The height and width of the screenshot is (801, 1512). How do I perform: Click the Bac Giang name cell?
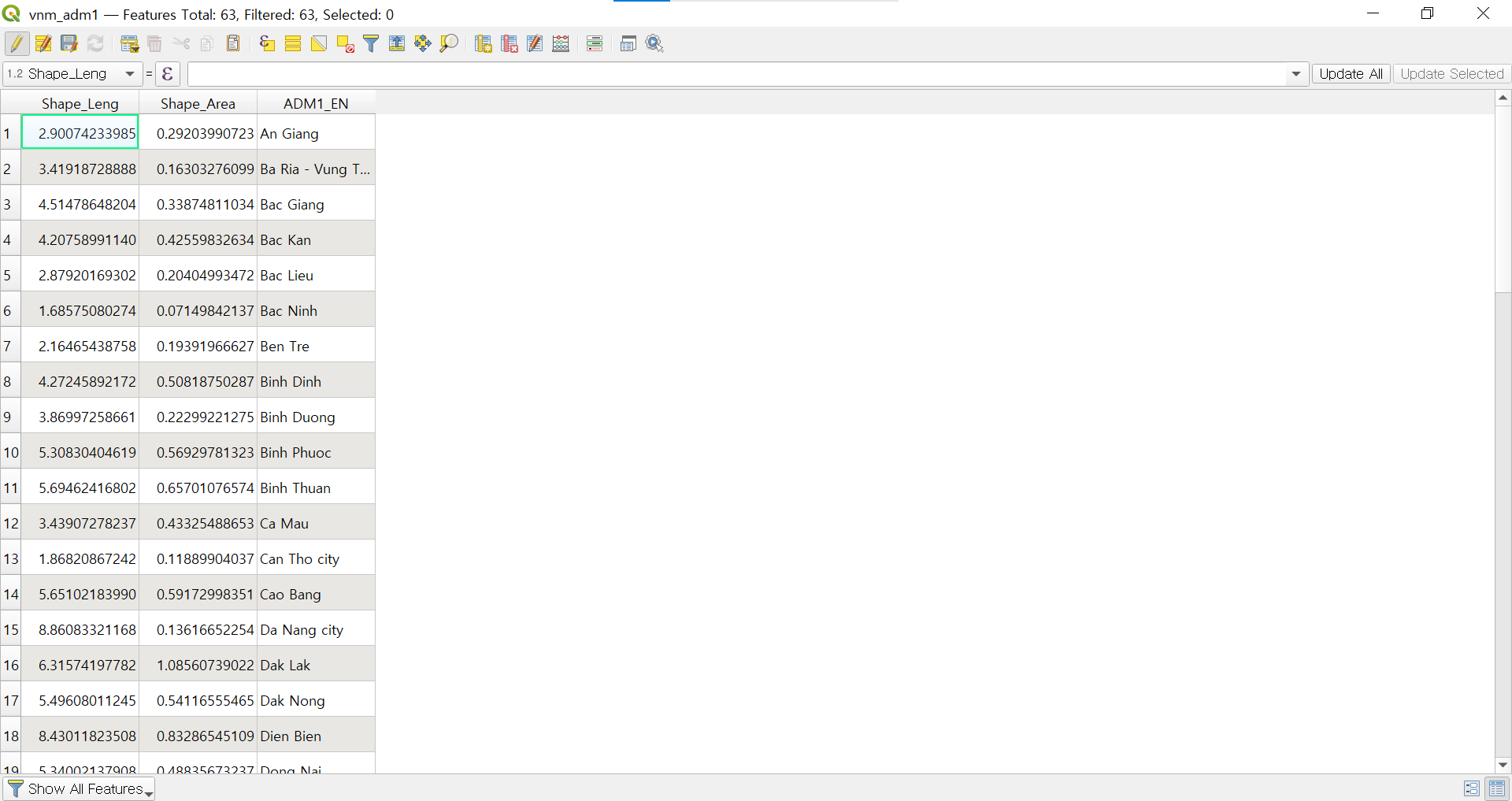pos(316,205)
